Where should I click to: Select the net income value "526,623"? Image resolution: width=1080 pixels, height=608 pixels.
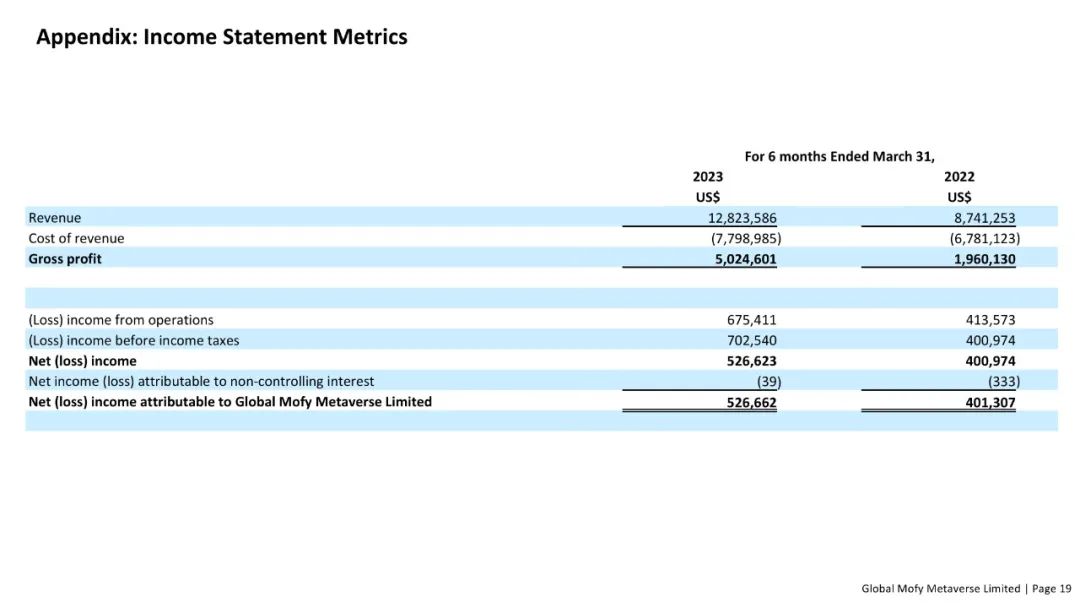[751, 361]
